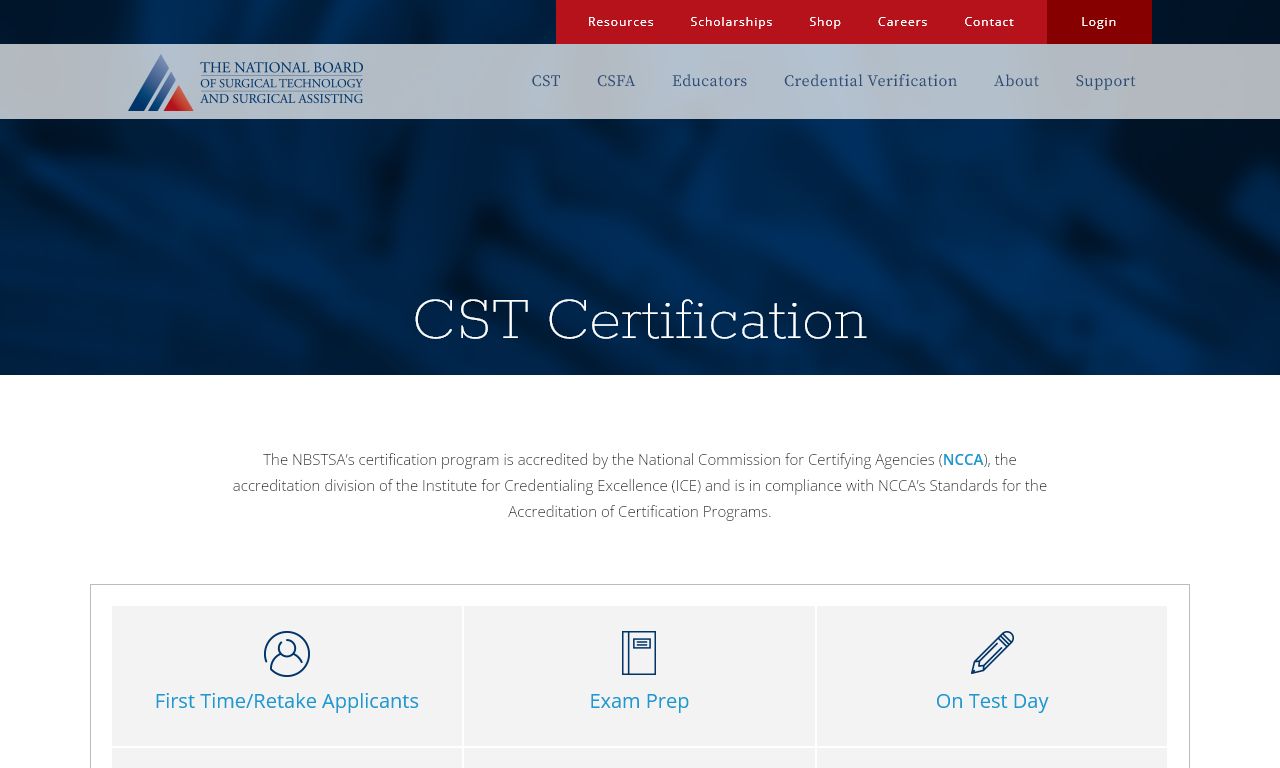1280x768 pixels.
Task: Click the On Test Day pencil icon
Action: tap(992, 653)
